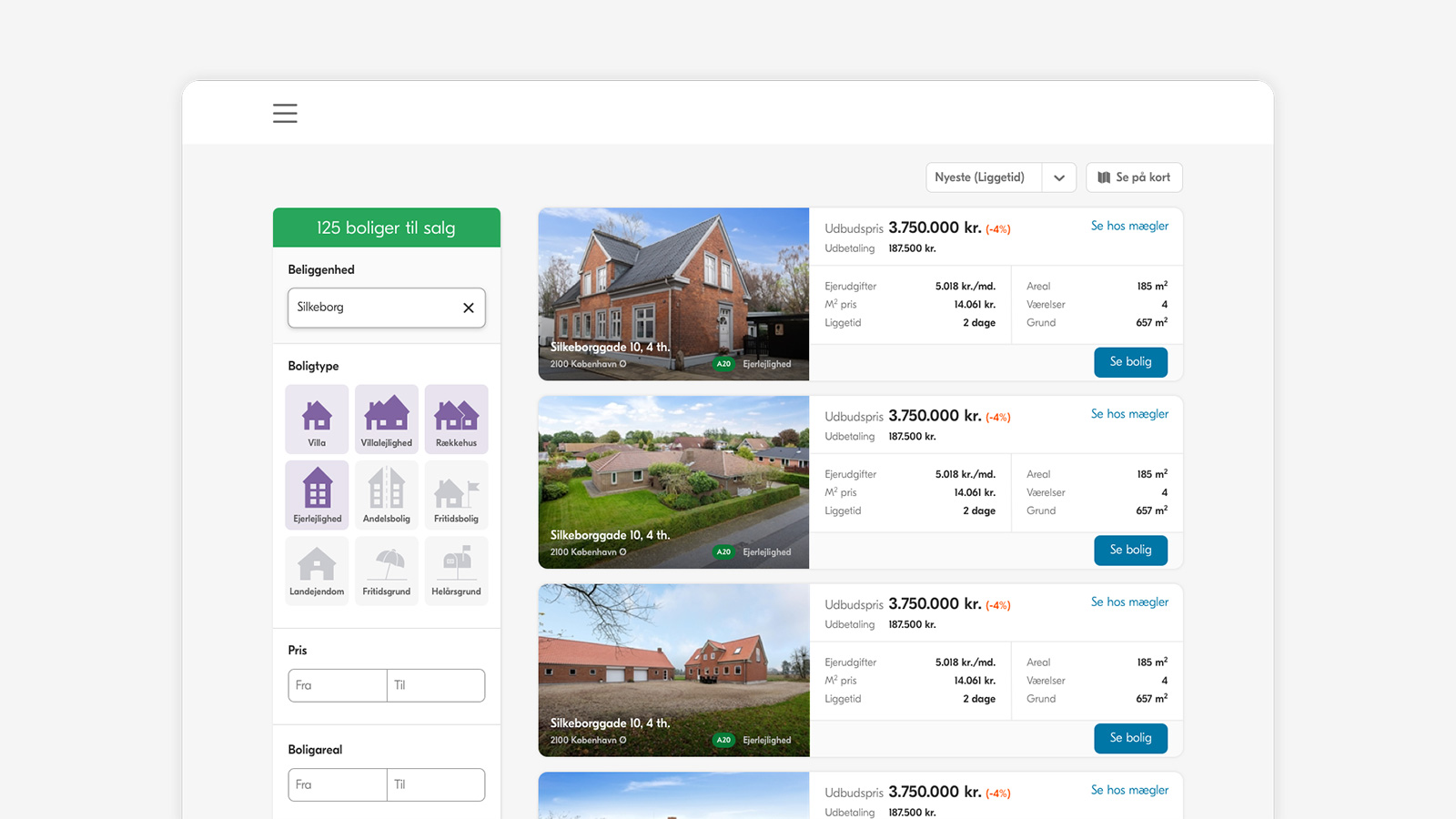Select the Villa property type
Viewport: 1456px width, 819px height.
pos(317,419)
